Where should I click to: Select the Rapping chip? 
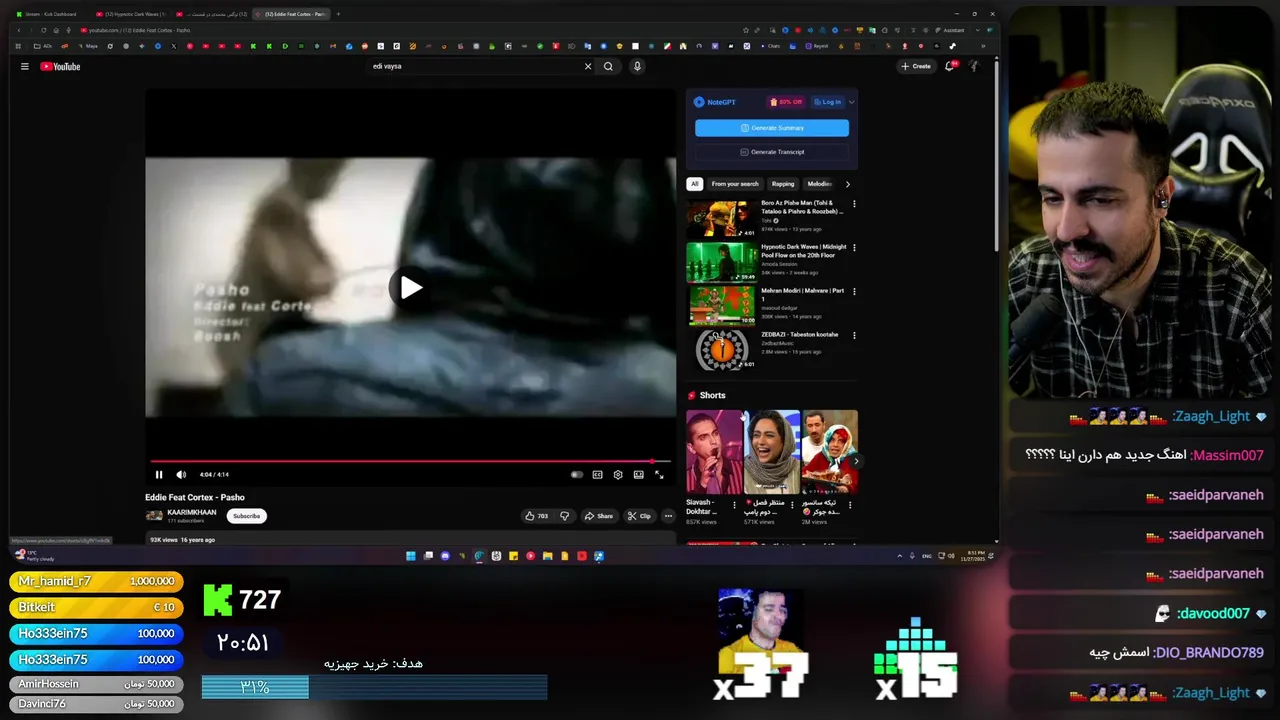click(x=783, y=184)
